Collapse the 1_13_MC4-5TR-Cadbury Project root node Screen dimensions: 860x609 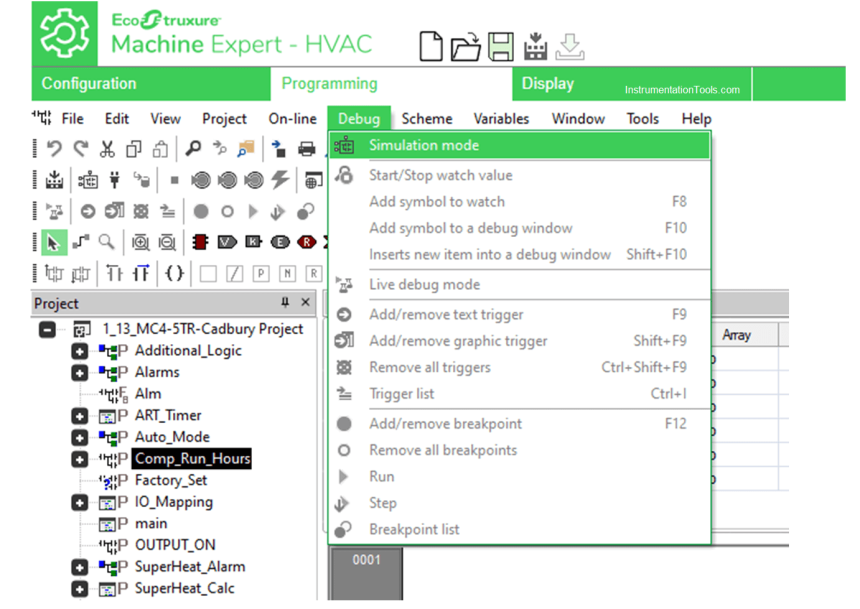tap(49, 329)
